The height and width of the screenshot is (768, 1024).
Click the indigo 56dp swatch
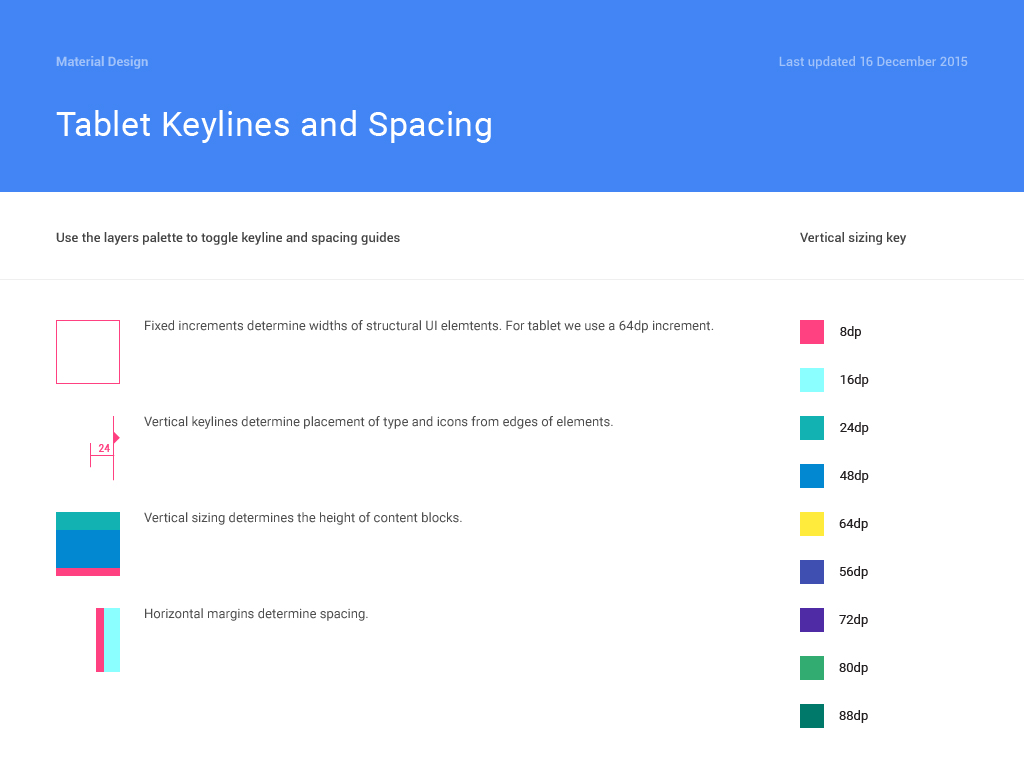pyautogui.click(x=812, y=572)
